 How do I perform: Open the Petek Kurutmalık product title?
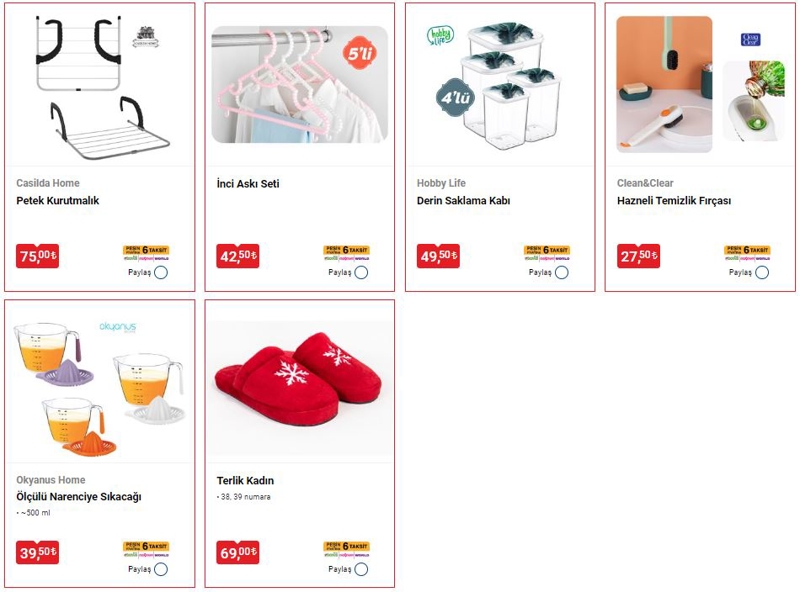coord(58,201)
